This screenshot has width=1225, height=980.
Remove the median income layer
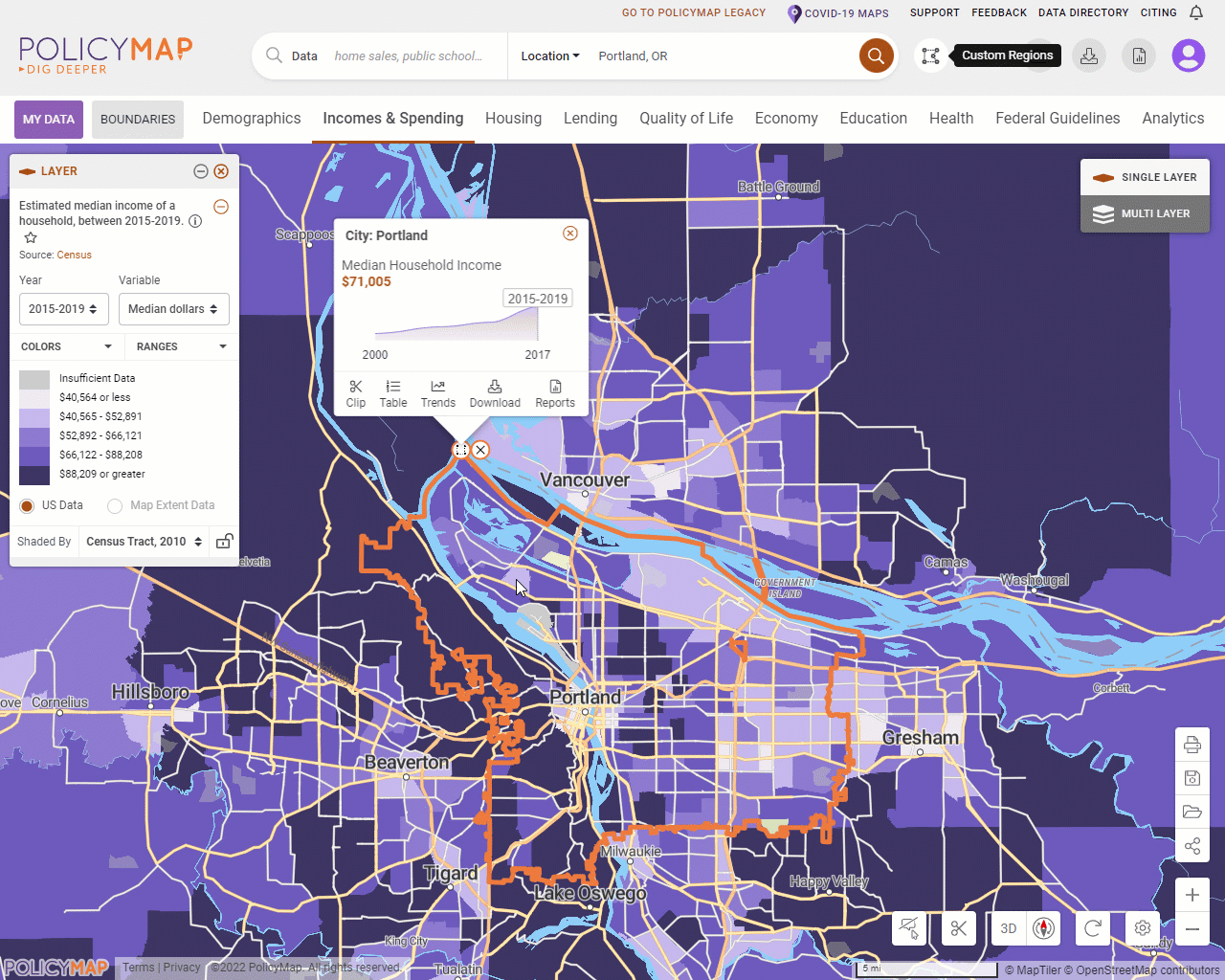click(x=221, y=207)
